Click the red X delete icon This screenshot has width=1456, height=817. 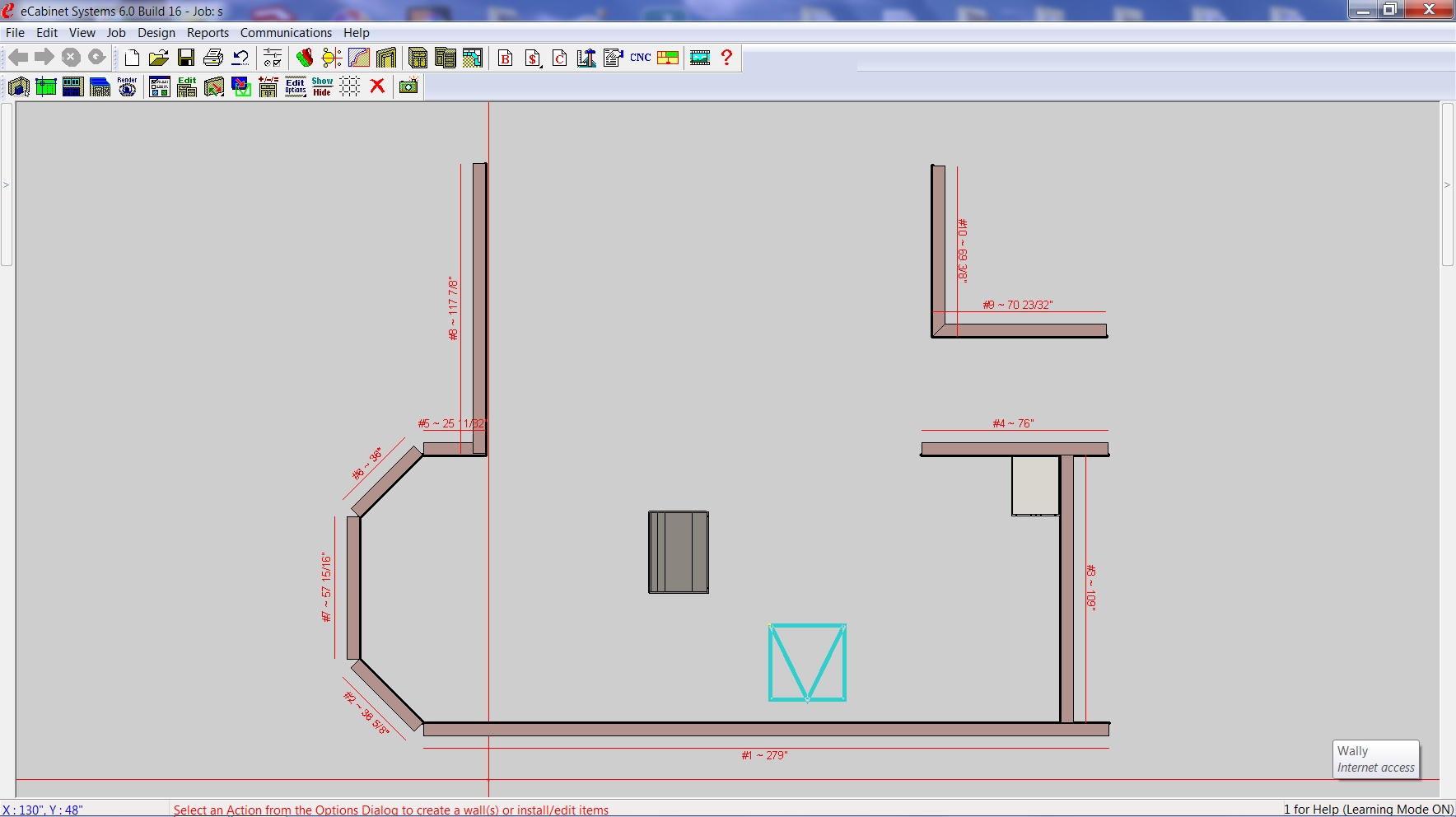click(377, 86)
